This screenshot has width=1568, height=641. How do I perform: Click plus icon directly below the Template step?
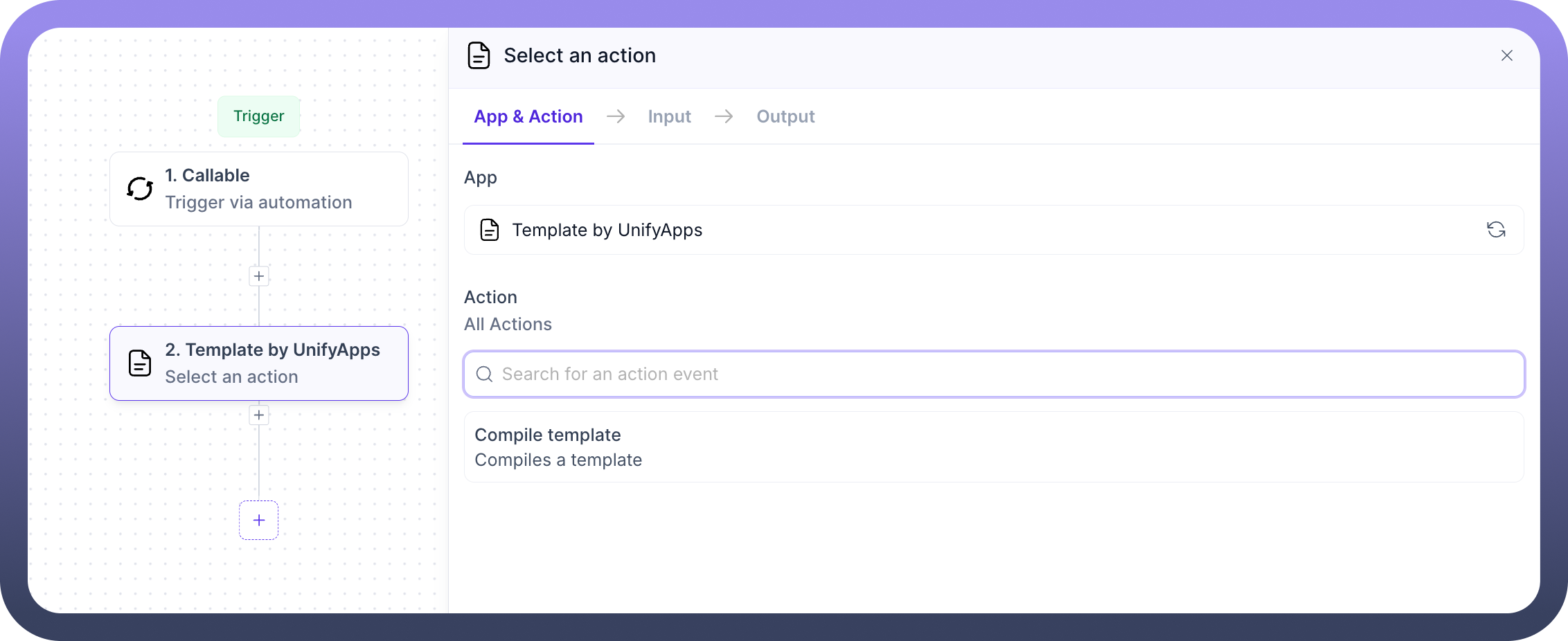(259, 415)
